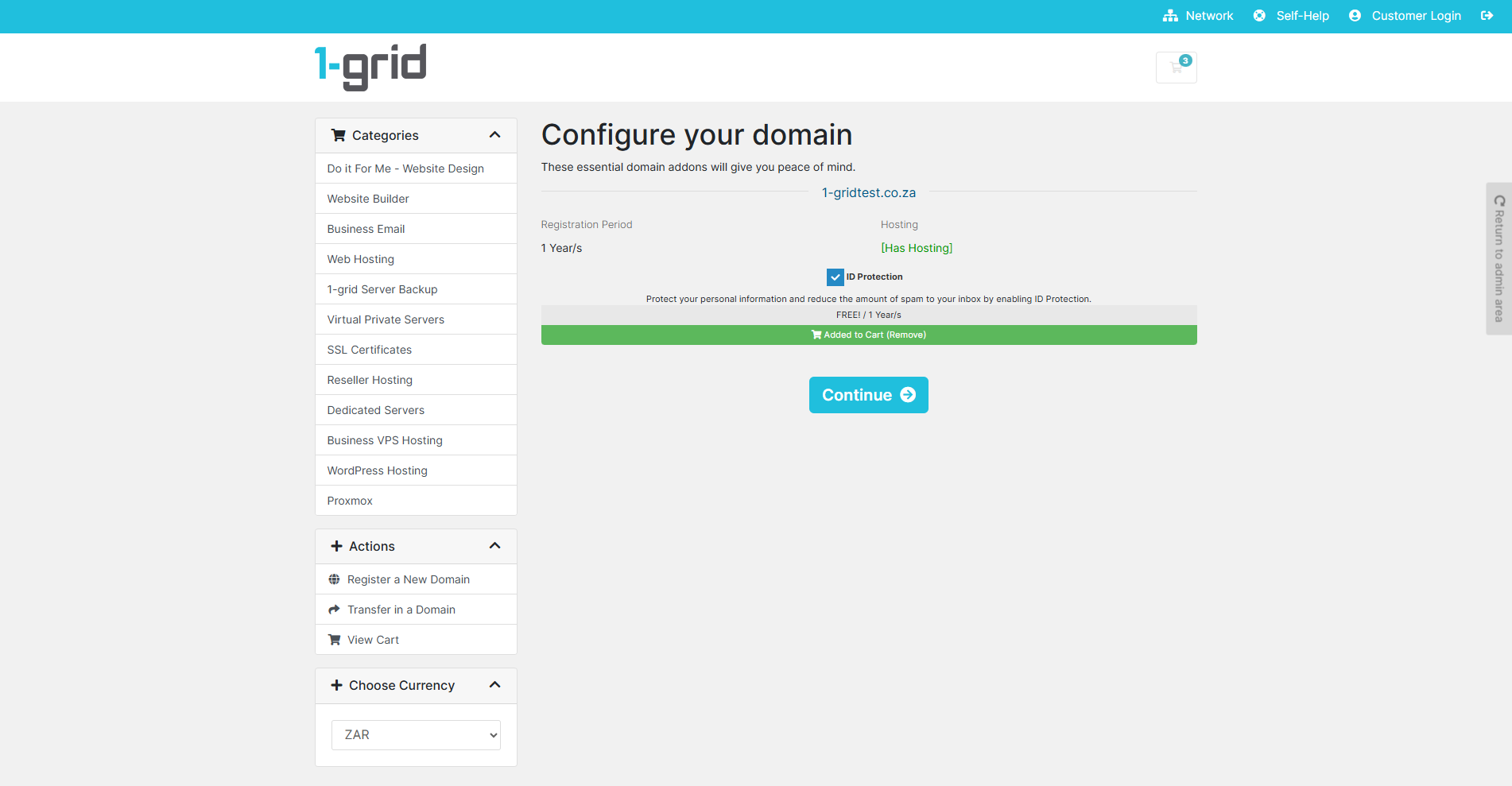Click the 1-grid logo
Image resolution: width=1512 pixels, height=786 pixels.
(x=370, y=67)
